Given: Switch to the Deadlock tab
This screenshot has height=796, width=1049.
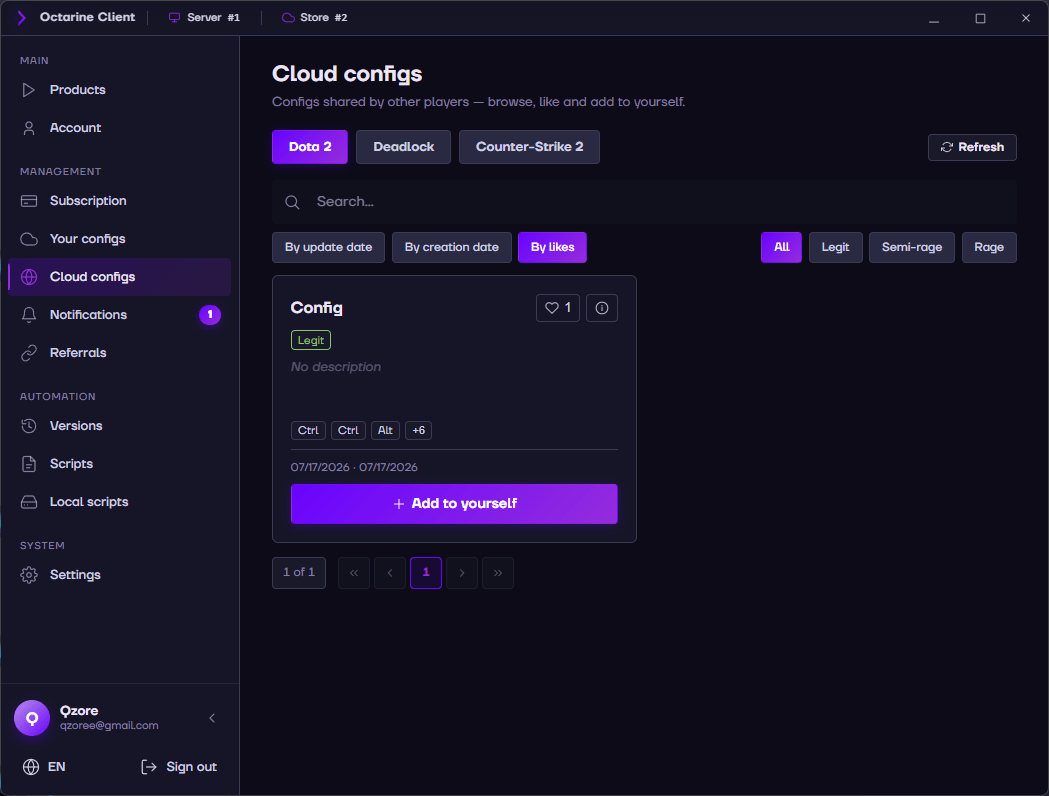Looking at the screenshot, I should pyautogui.click(x=403, y=147).
